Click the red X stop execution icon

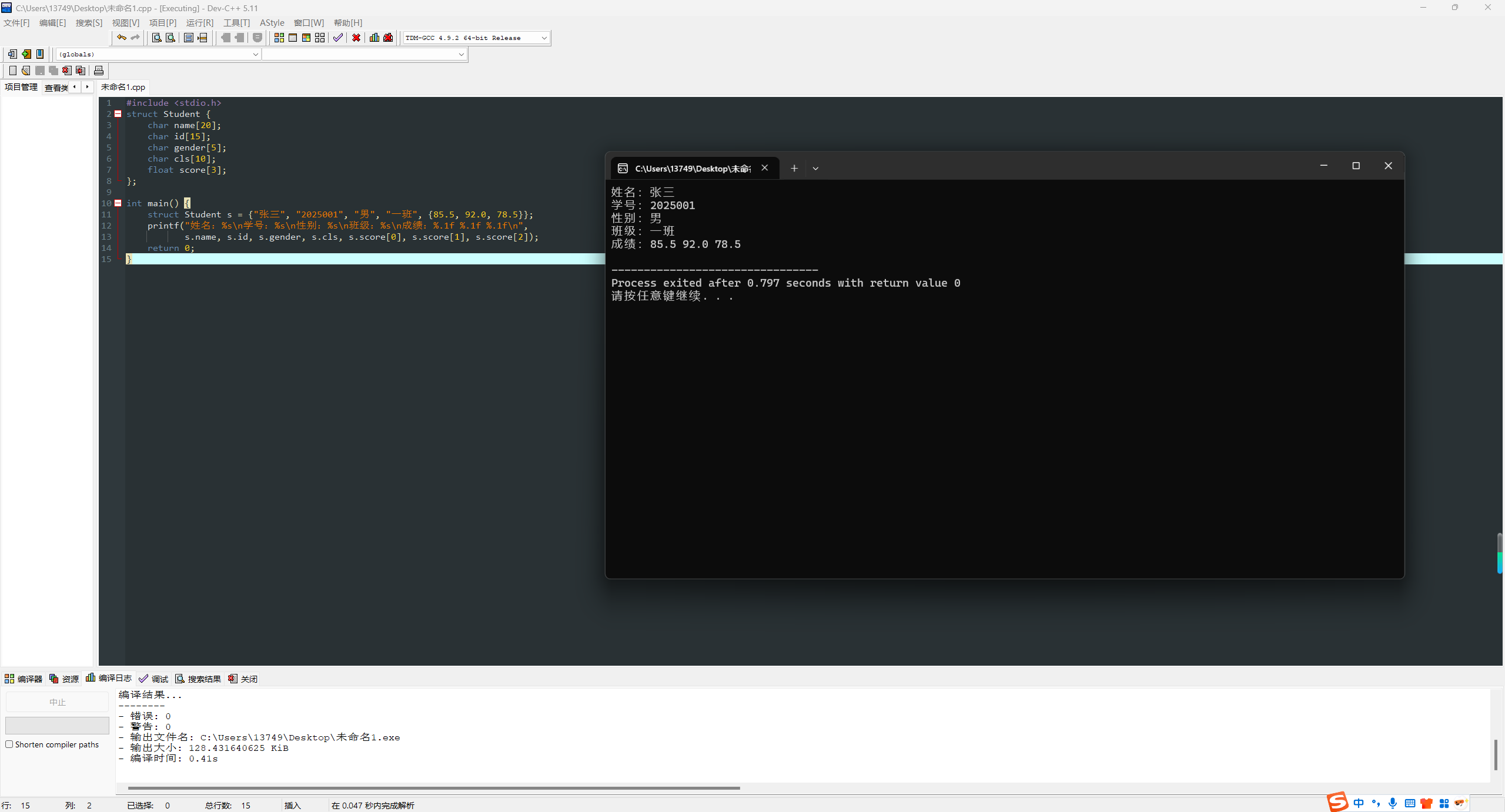pyautogui.click(x=356, y=38)
